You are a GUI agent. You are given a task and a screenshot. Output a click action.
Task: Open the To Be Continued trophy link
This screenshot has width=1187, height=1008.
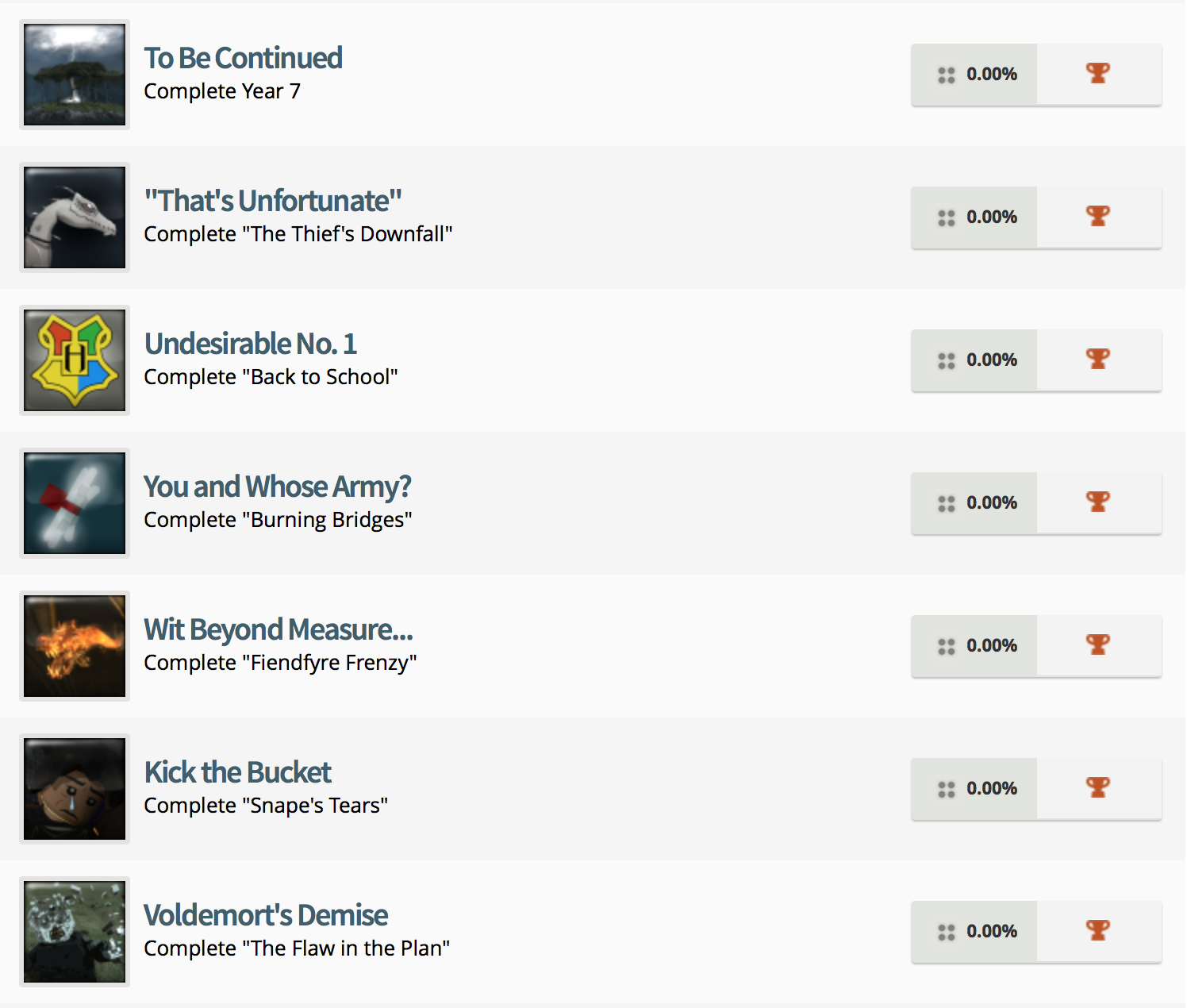243,58
